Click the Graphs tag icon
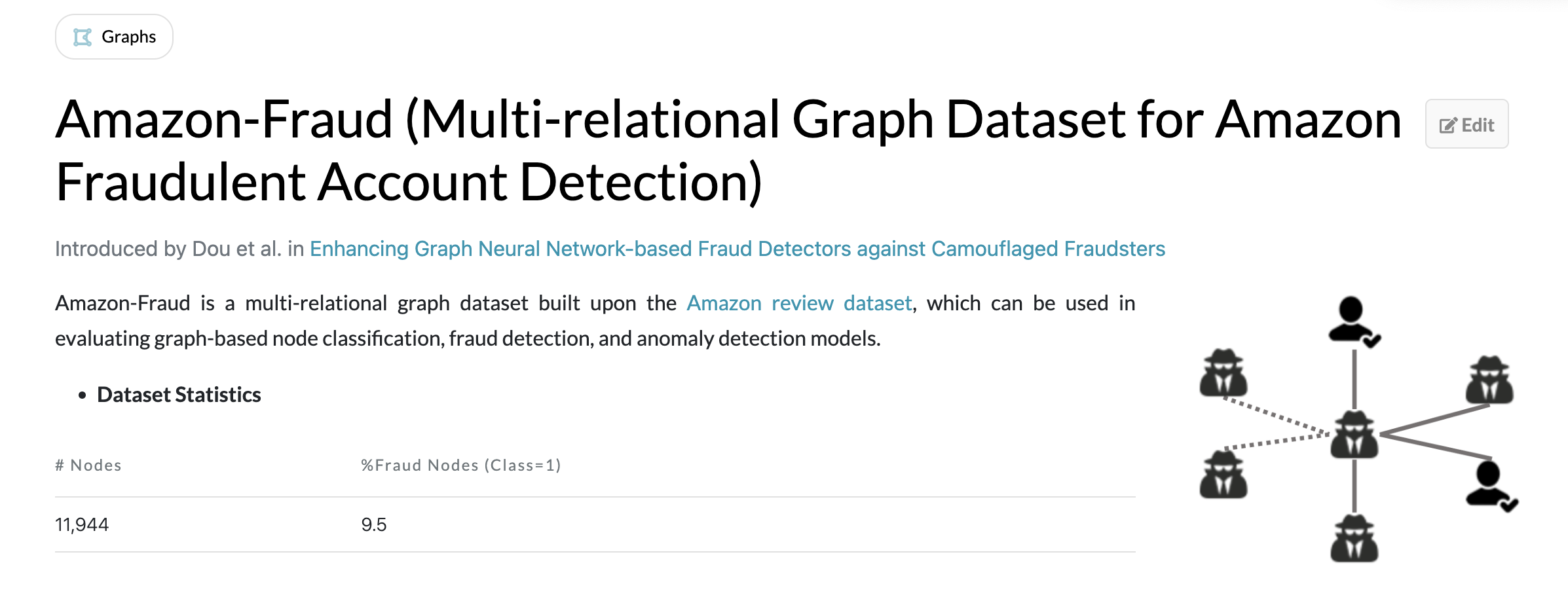 click(x=83, y=37)
